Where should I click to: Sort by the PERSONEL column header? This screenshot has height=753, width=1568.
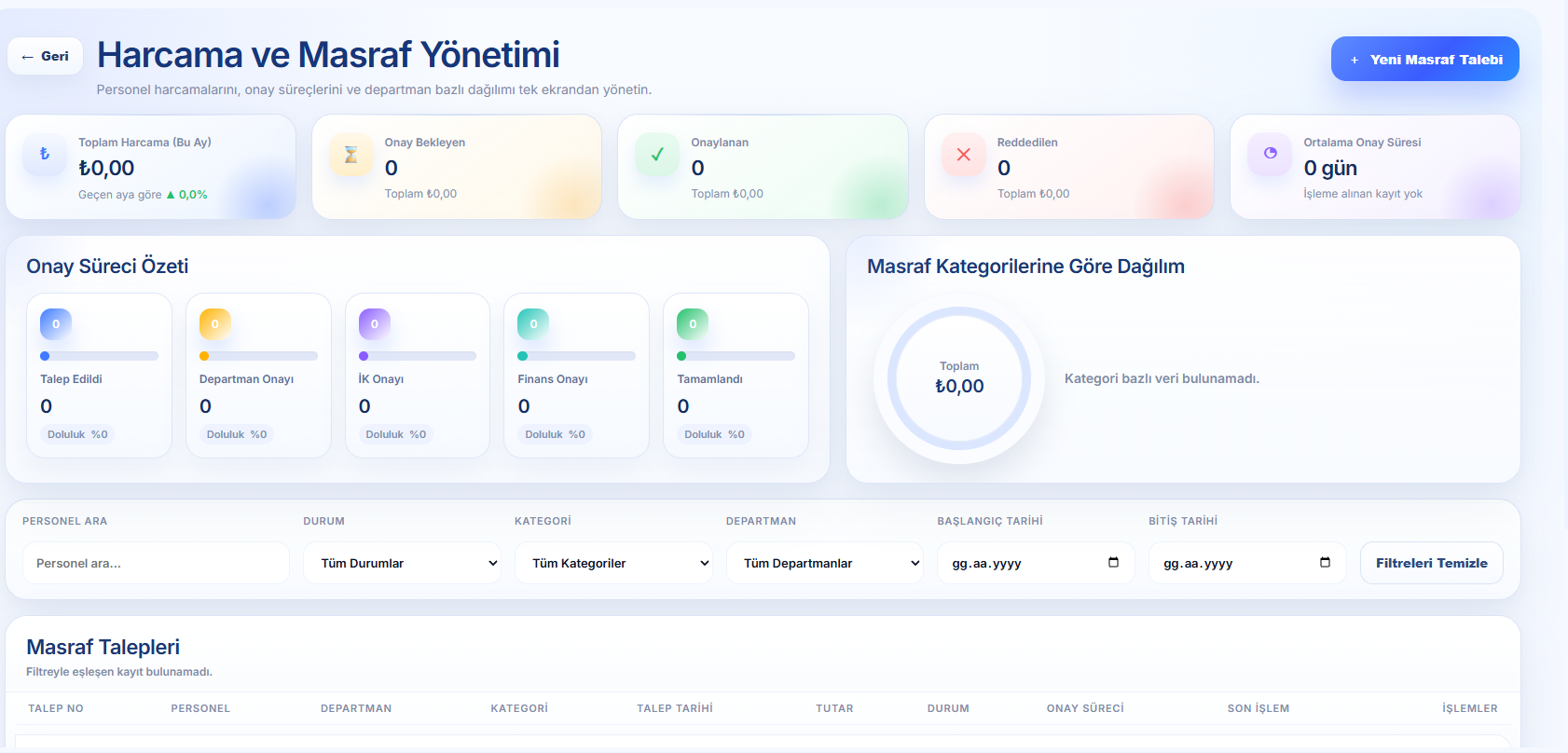pos(200,708)
